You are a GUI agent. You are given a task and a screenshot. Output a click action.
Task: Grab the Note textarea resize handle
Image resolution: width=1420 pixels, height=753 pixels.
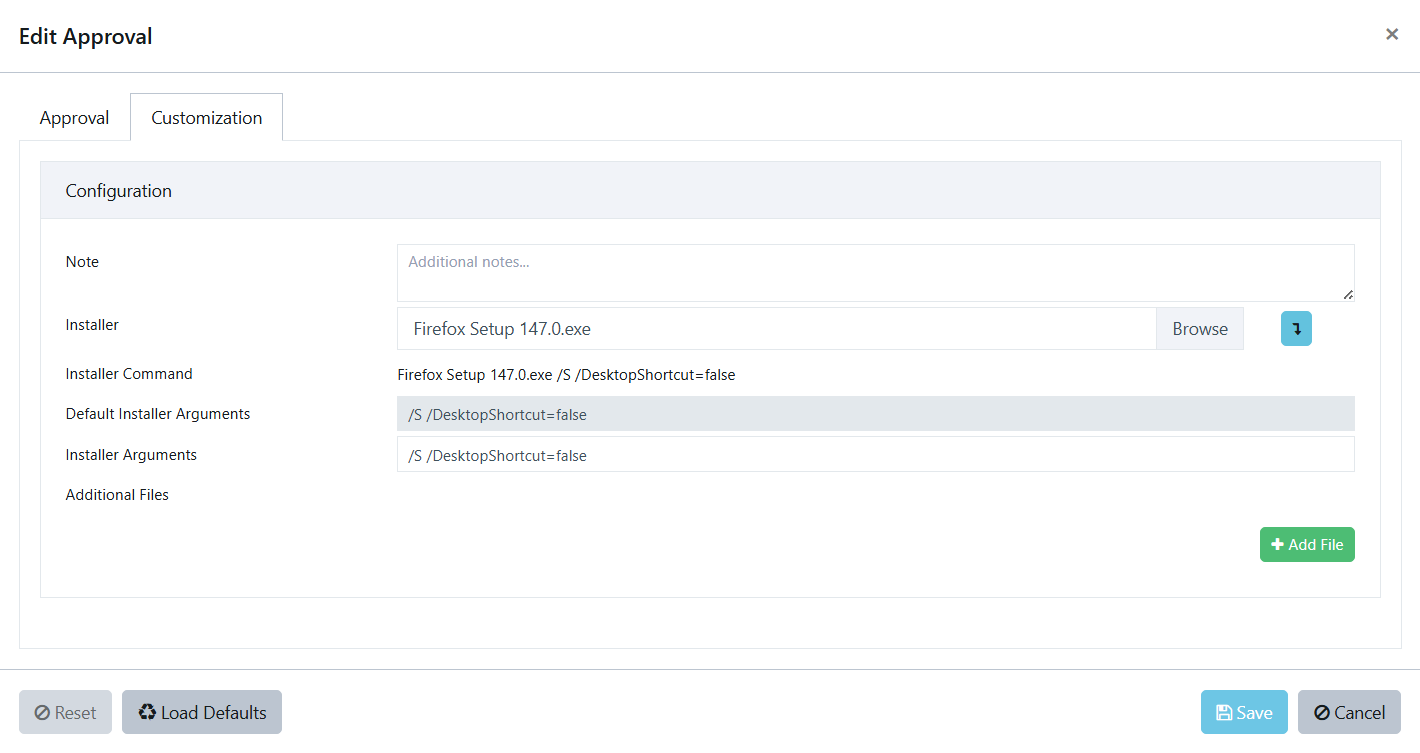coord(1349,295)
